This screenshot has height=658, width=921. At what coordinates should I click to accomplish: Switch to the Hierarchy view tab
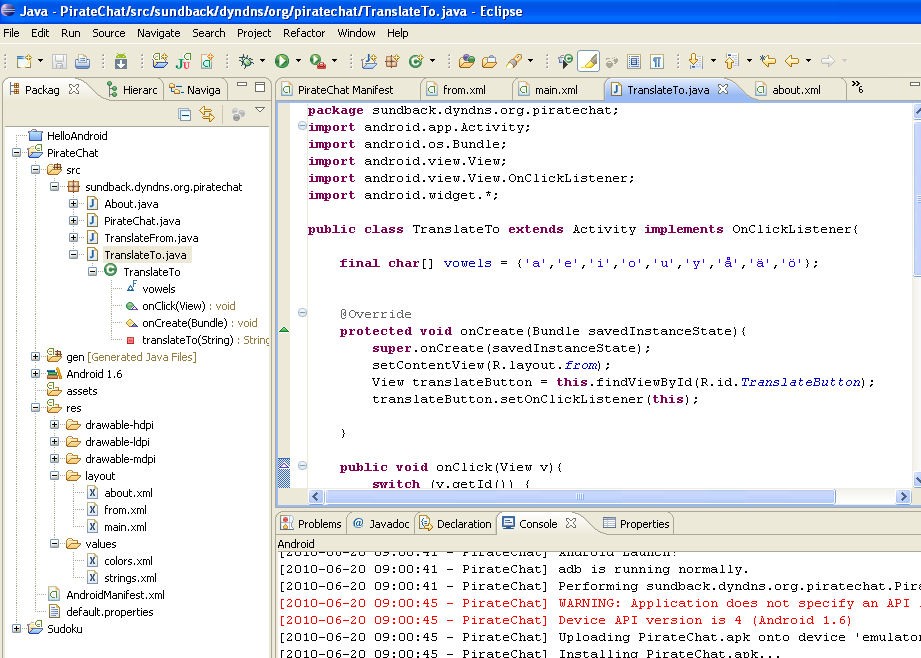click(x=132, y=90)
